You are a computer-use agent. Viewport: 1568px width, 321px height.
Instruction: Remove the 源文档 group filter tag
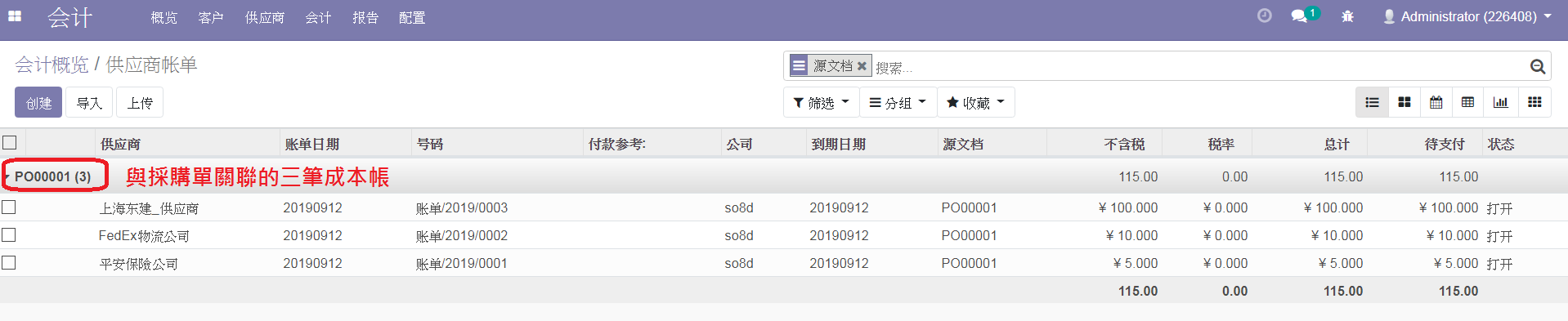(x=862, y=66)
